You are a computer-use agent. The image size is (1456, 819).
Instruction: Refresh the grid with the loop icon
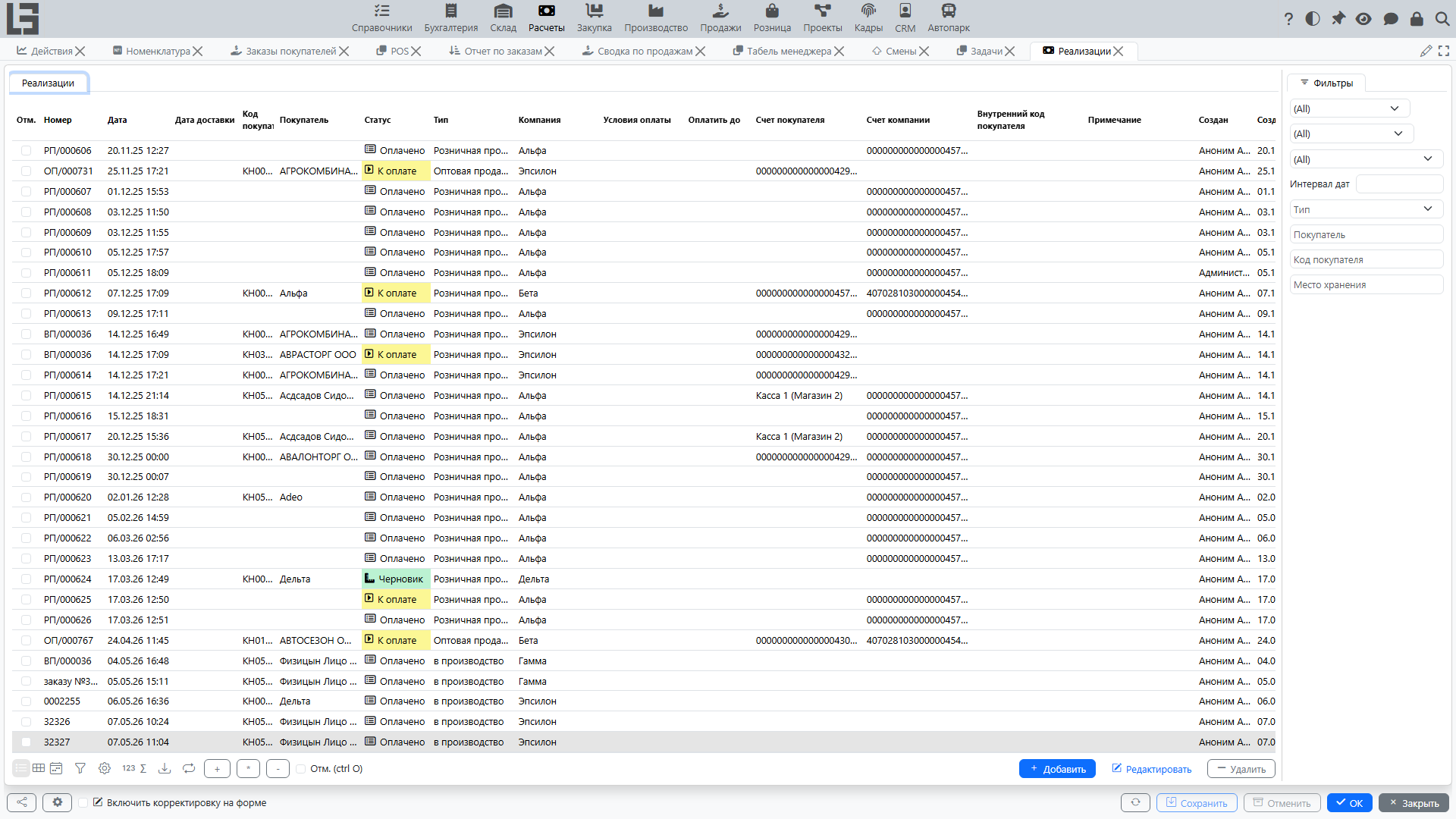[x=189, y=768]
